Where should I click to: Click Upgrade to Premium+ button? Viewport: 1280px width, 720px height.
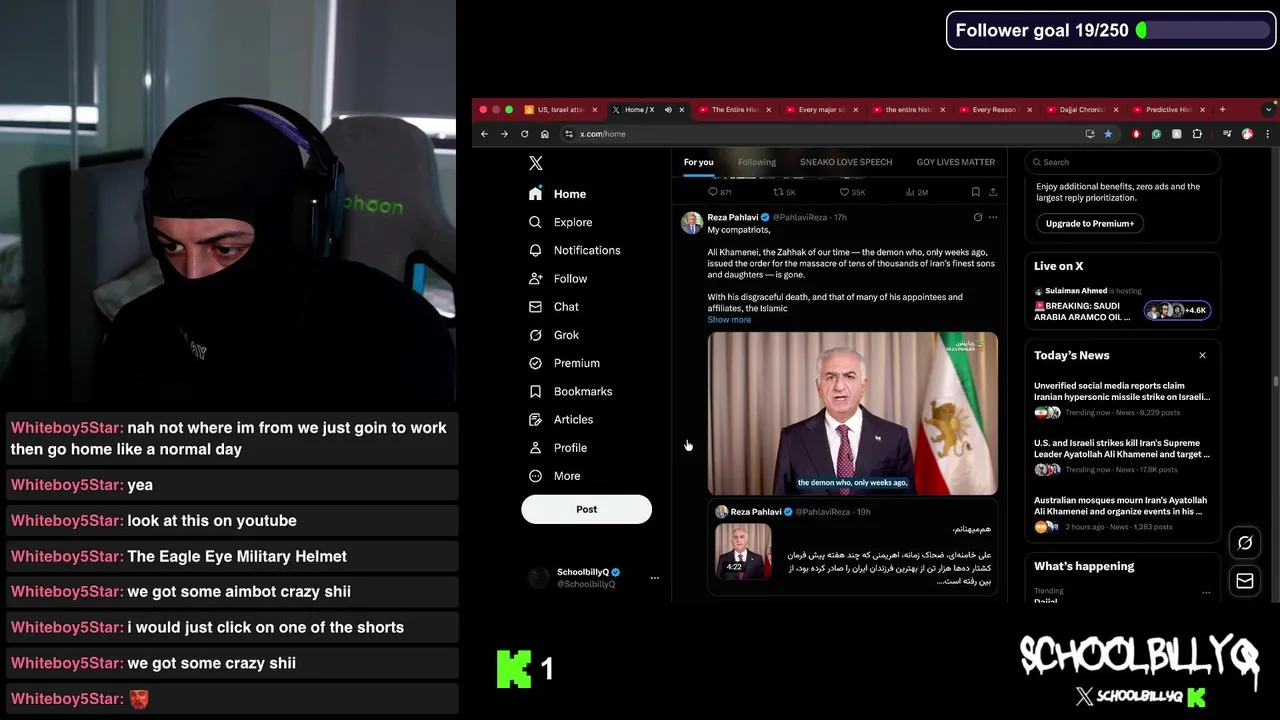1090,224
